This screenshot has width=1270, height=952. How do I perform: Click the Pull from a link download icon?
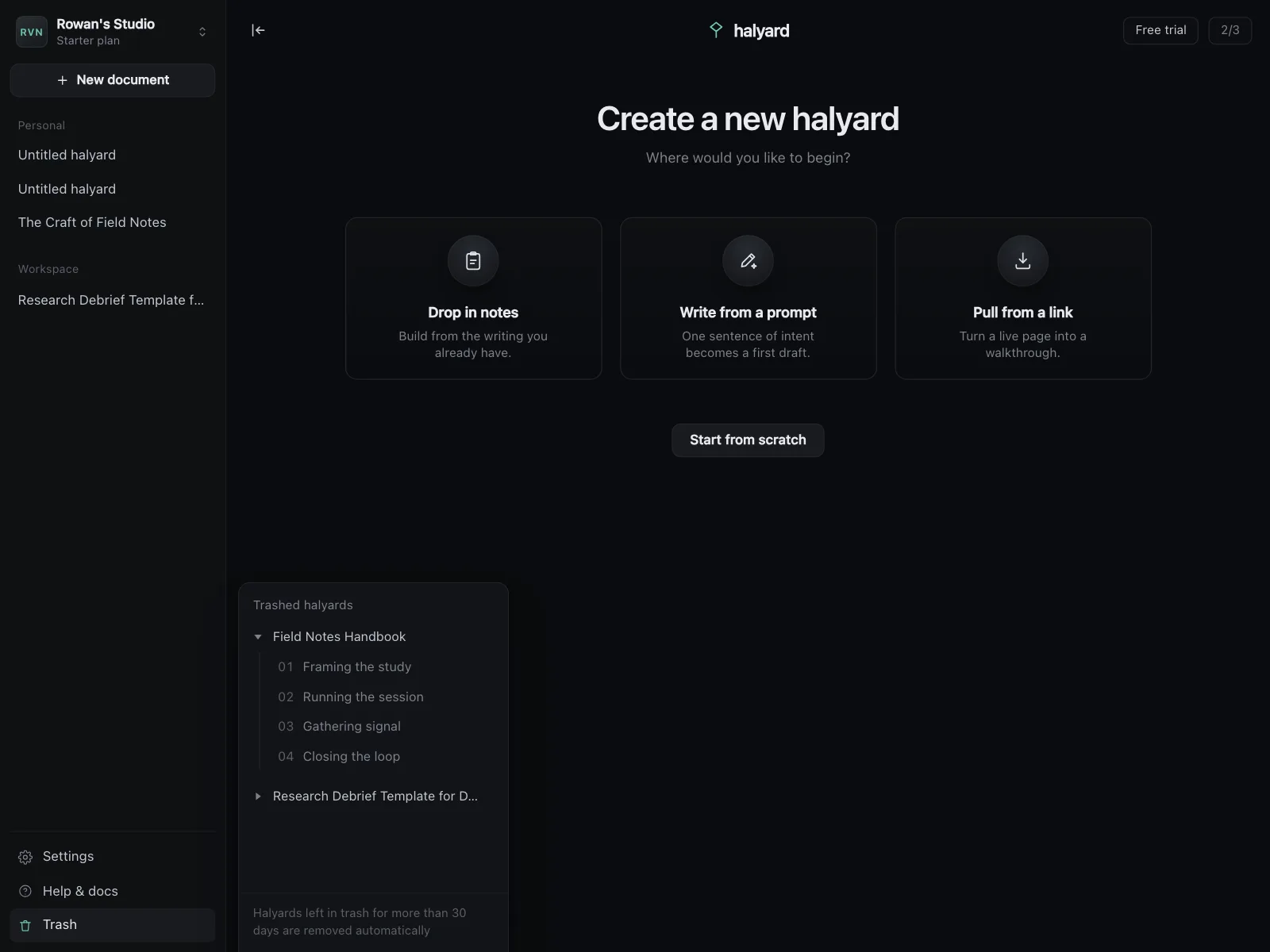click(1022, 261)
